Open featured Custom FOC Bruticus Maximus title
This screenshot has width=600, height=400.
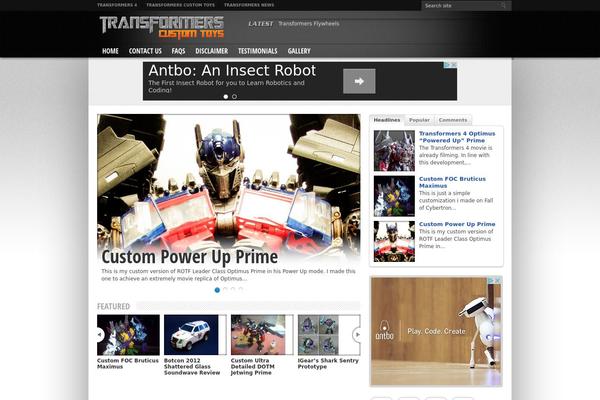(127, 364)
